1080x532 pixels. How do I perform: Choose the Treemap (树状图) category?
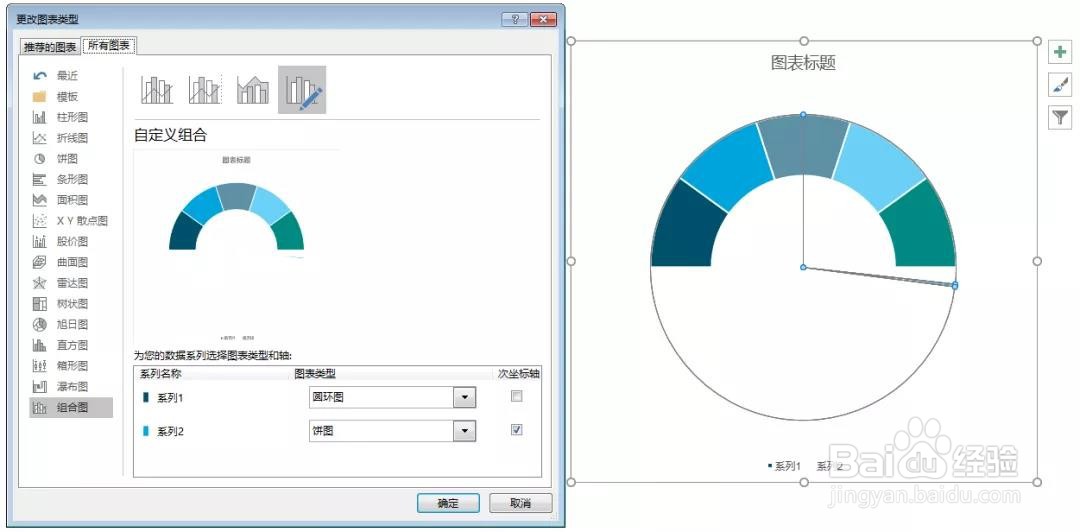pyautogui.click(x=62, y=304)
